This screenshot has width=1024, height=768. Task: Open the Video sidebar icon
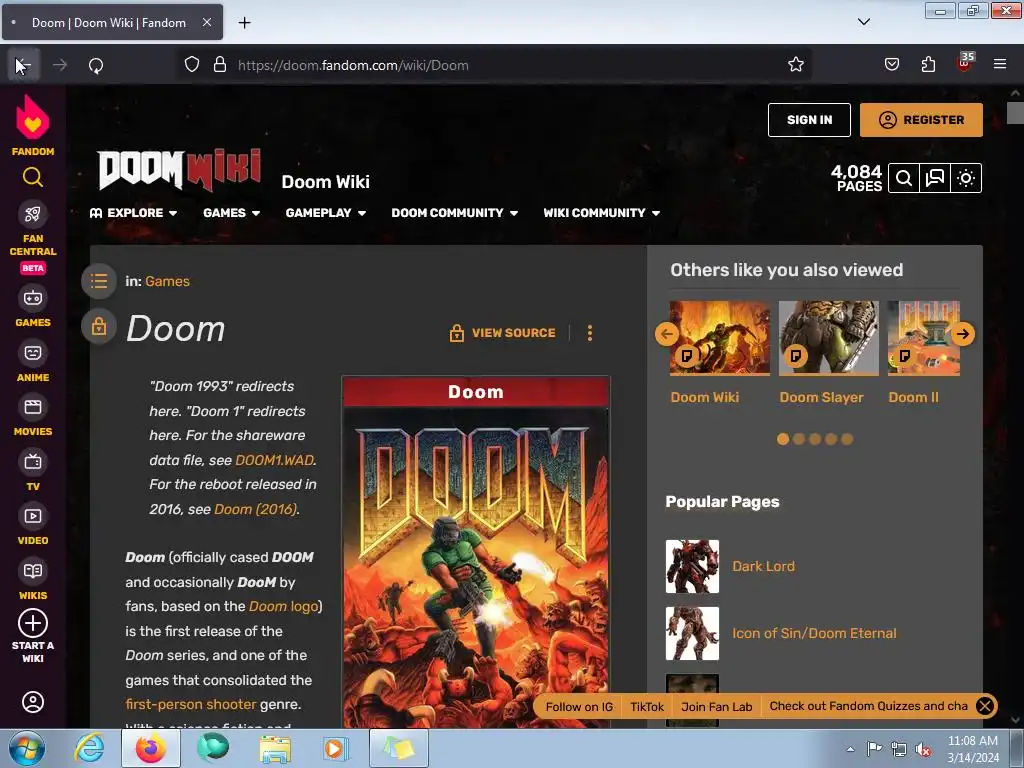[33, 516]
